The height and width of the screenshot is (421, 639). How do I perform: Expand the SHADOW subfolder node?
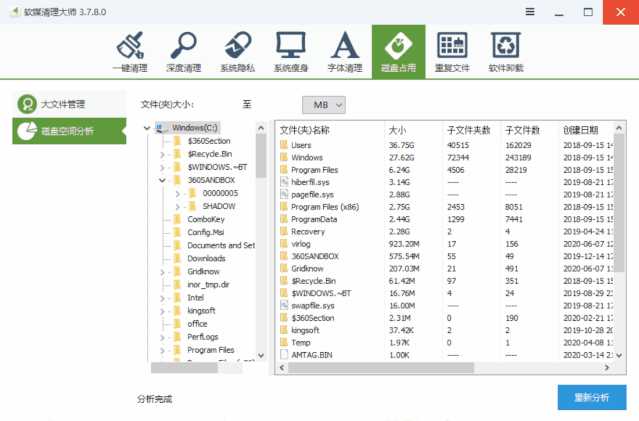click(x=177, y=207)
